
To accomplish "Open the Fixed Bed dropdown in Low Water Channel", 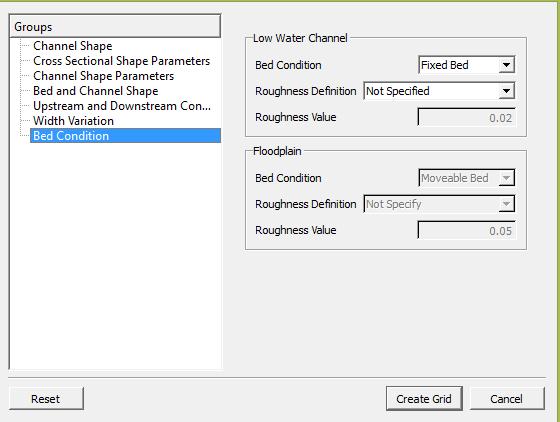I will pos(466,65).
